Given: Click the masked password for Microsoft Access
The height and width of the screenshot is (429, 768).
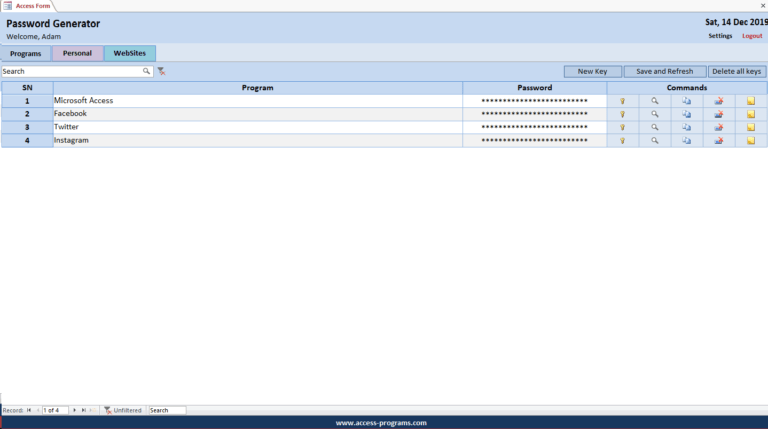Looking at the screenshot, I should [x=534, y=101].
